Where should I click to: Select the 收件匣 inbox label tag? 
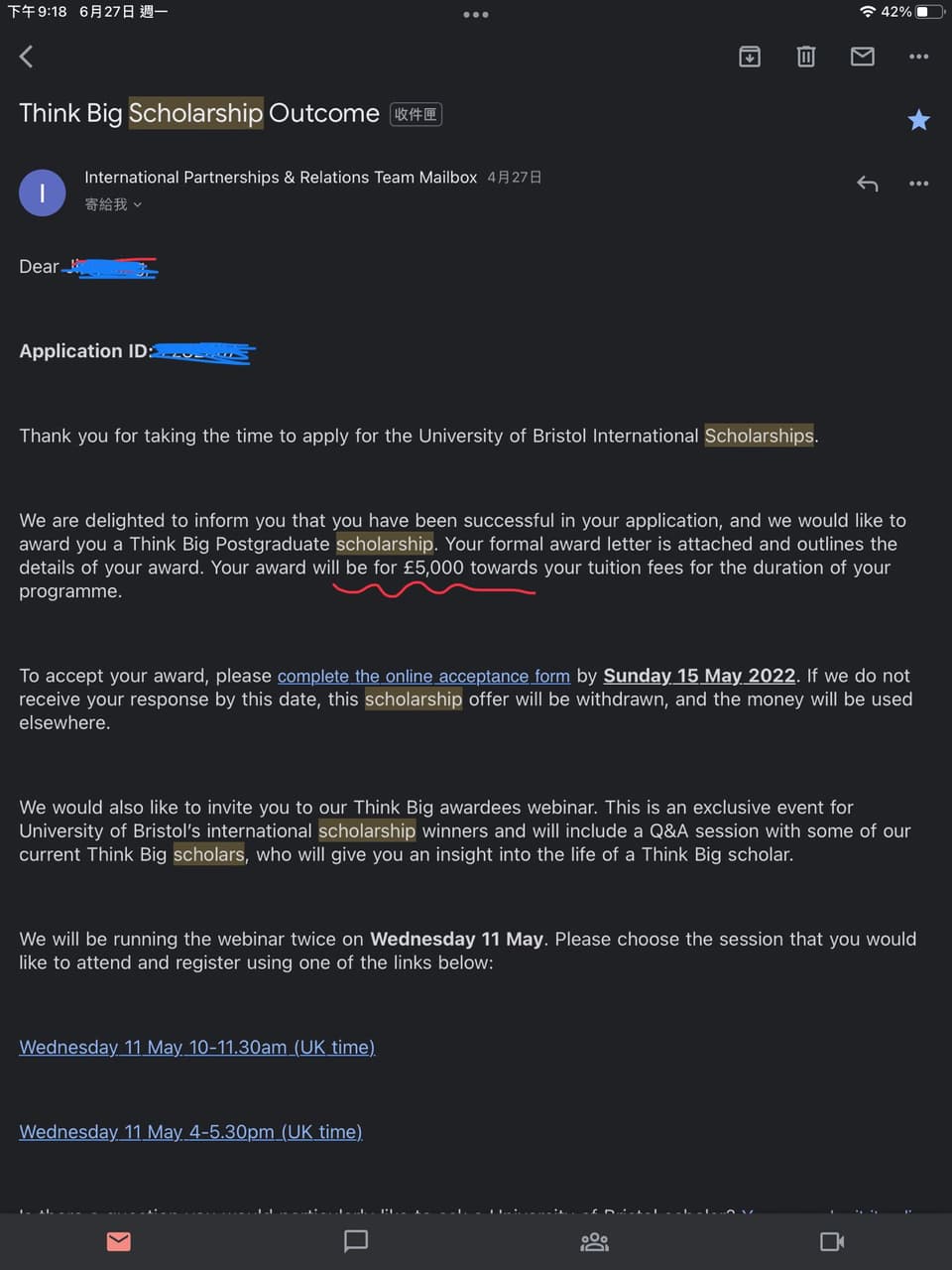coord(416,114)
